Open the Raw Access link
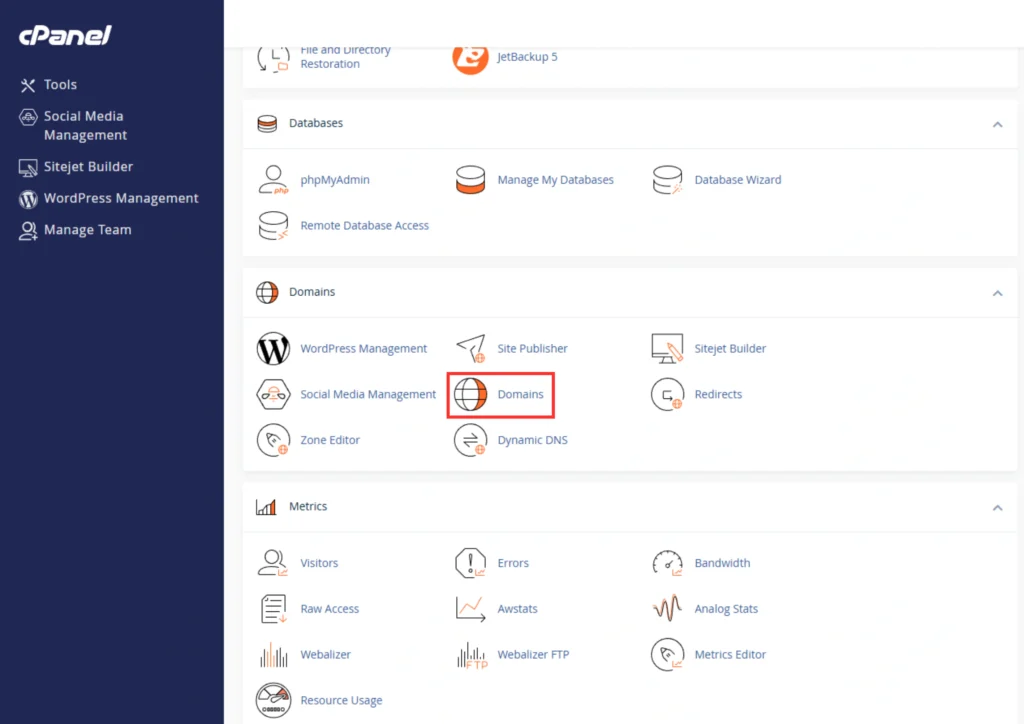 click(329, 608)
